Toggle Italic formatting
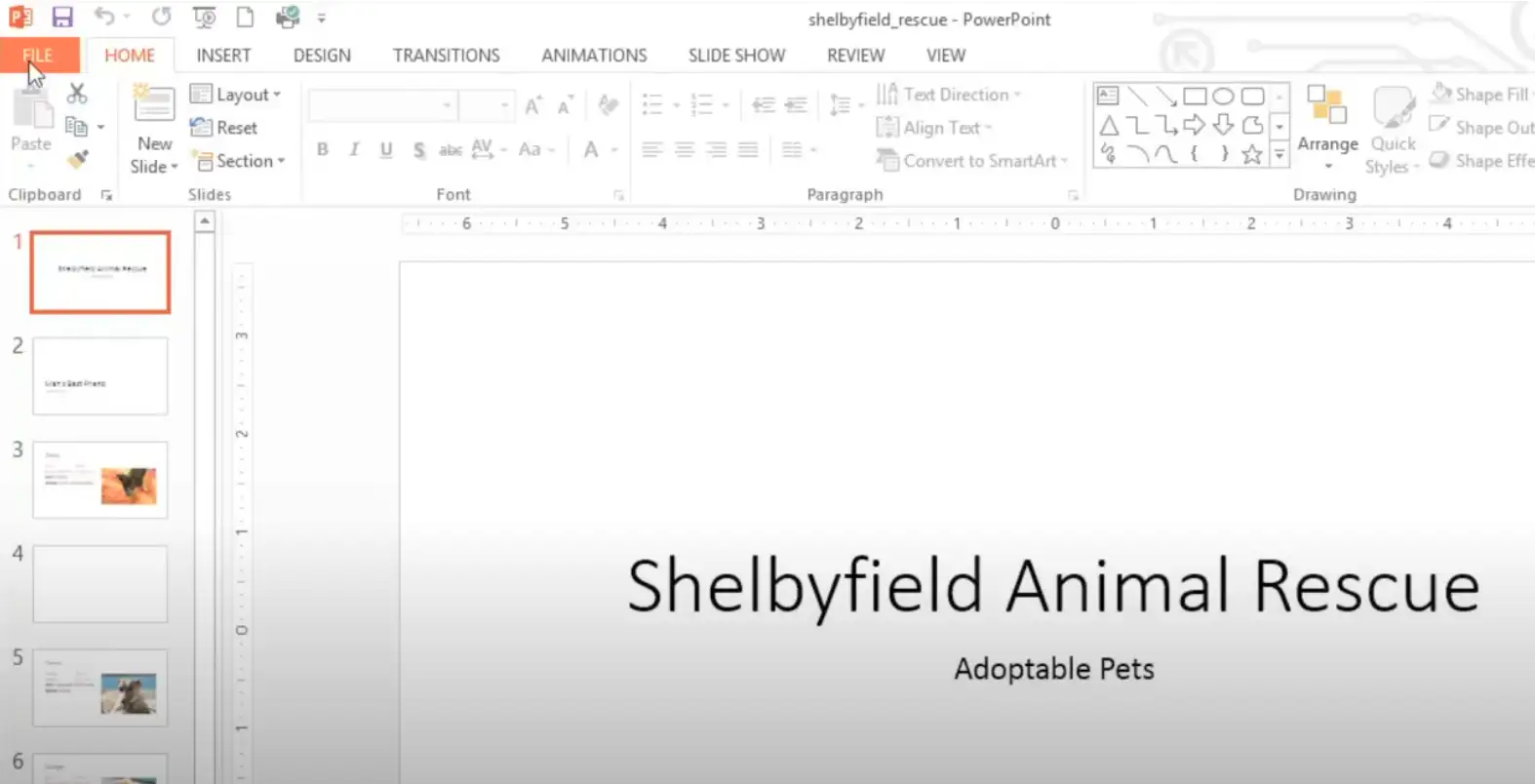The height and width of the screenshot is (784, 1535). point(354,149)
